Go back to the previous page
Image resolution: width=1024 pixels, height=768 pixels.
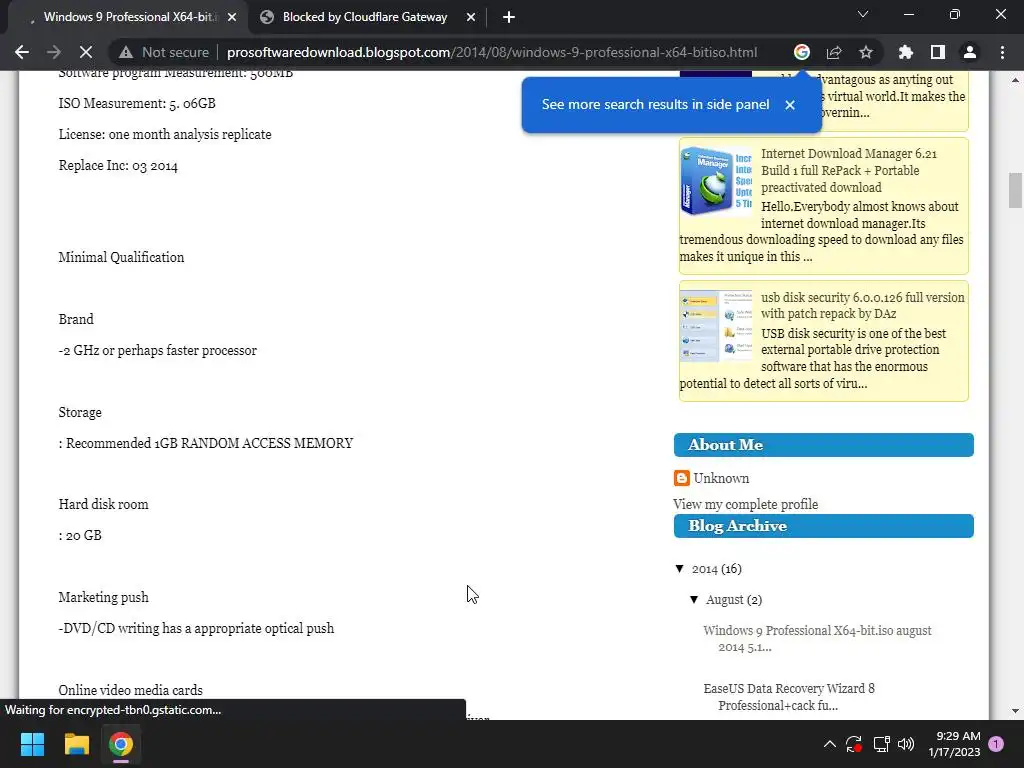point(22,52)
